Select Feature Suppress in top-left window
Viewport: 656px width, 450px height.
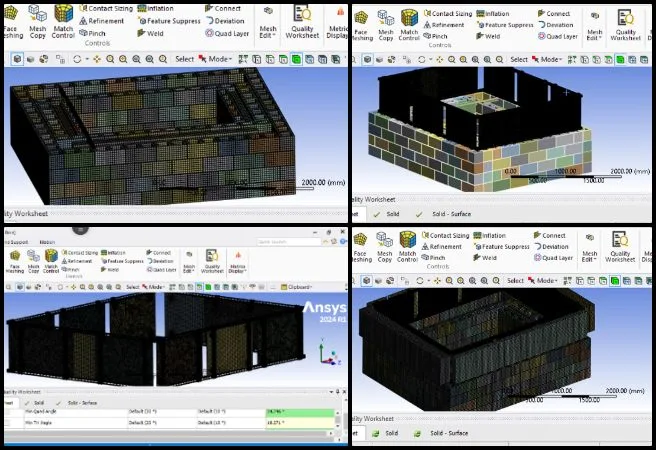pos(169,20)
